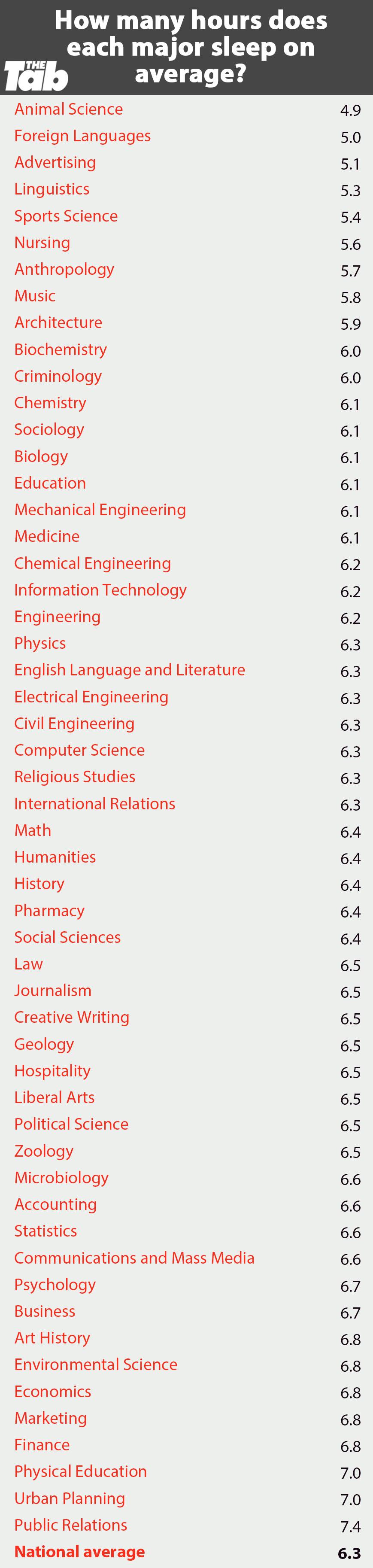The width and height of the screenshot is (373, 1568).
Task: Click the Pharmacy major name
Action: click(x=50, y=911)
